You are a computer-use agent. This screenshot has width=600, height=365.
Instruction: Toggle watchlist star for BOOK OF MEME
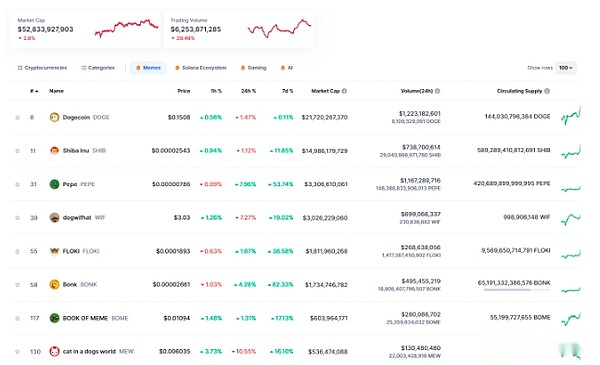(x=17, y=318)
